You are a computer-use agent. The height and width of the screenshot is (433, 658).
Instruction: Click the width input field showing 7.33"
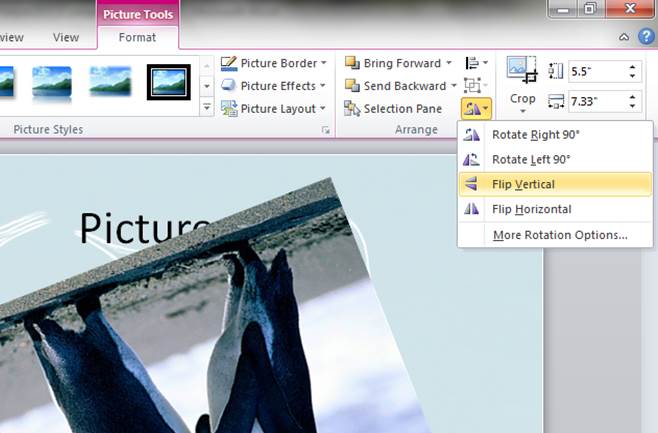[x=596, y=102]
